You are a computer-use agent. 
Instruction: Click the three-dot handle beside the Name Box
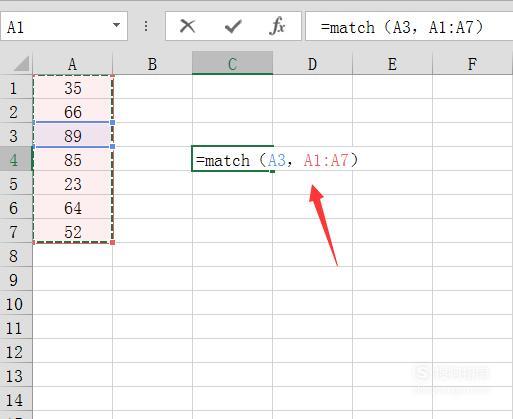[x=146, y=26]
